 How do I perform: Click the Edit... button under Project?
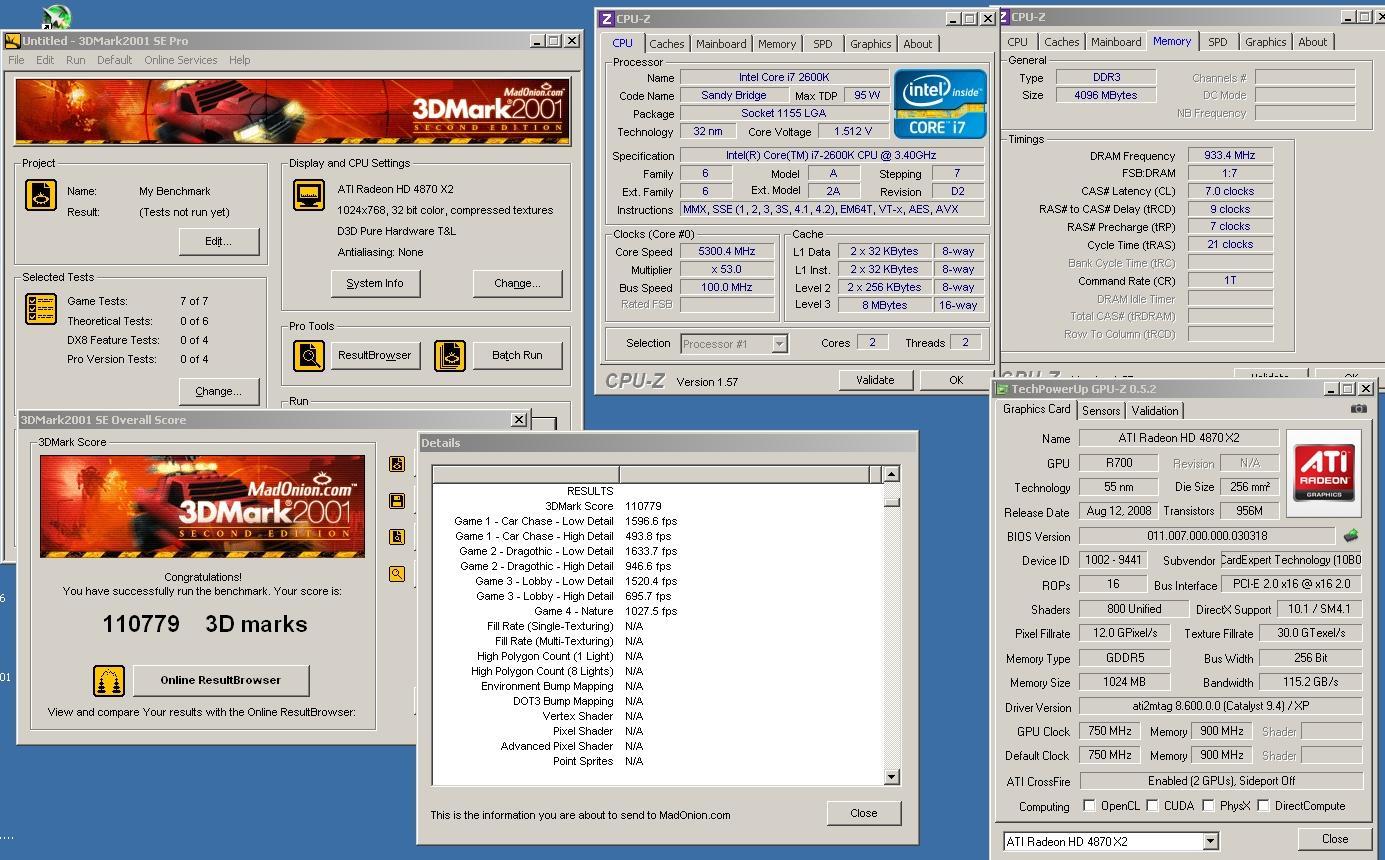point(219,241)
